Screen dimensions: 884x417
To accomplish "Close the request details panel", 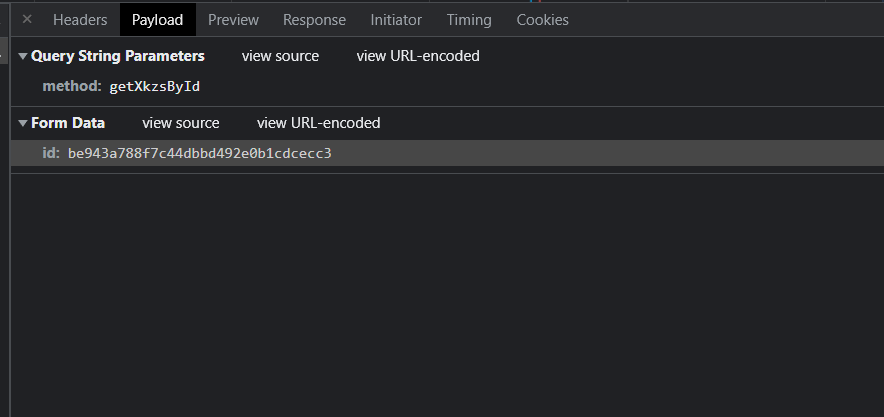I will point(27,20).
